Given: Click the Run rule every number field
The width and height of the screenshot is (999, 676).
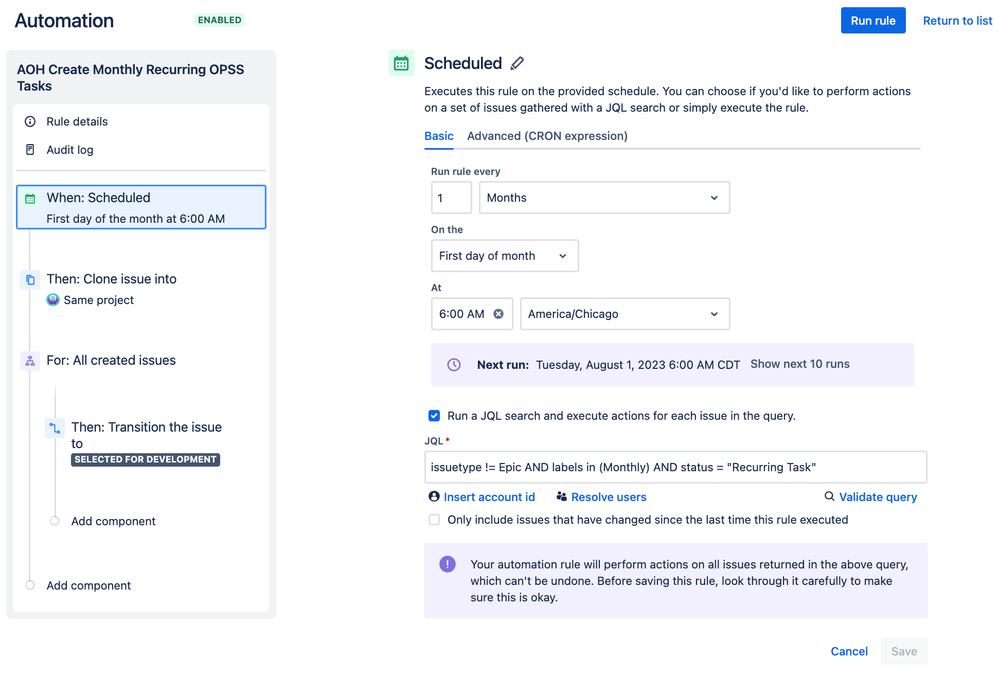Looking at the screenshot, I should tap(451, 198).
